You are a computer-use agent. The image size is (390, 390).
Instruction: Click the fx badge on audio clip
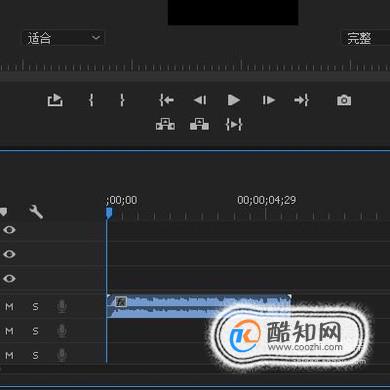click(x=121, y=302)
